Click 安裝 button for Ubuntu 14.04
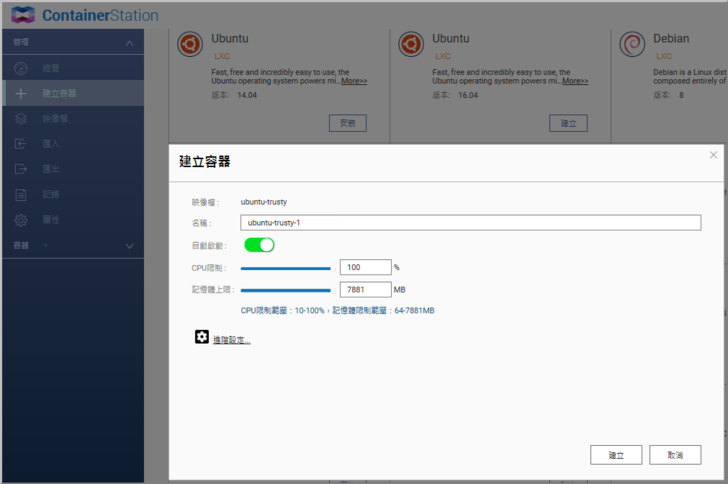Screen dimensions: 728x484 pos(348,123)
